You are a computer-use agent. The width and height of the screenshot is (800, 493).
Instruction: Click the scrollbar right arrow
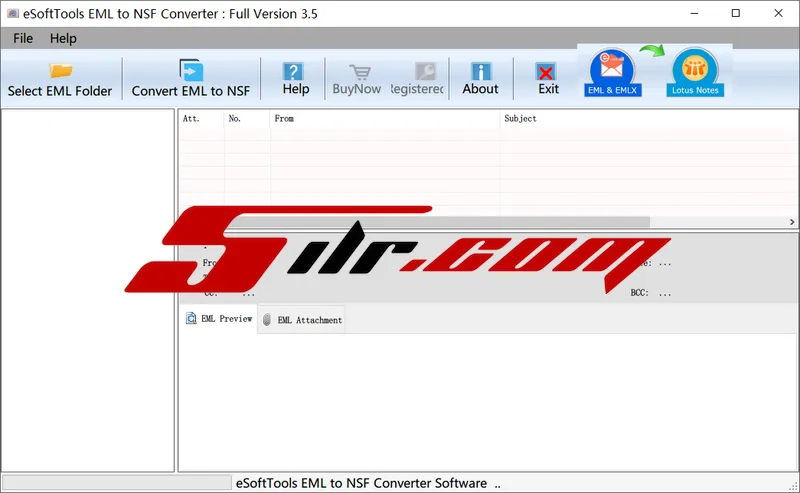[x=792, y=222]
